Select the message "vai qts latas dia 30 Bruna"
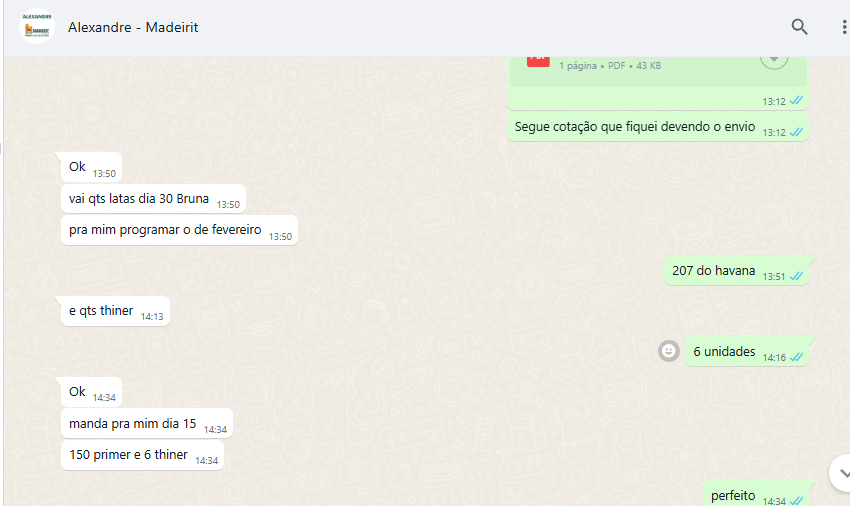Viewport: 850px width, 506px height. click(x=153, y=199)
